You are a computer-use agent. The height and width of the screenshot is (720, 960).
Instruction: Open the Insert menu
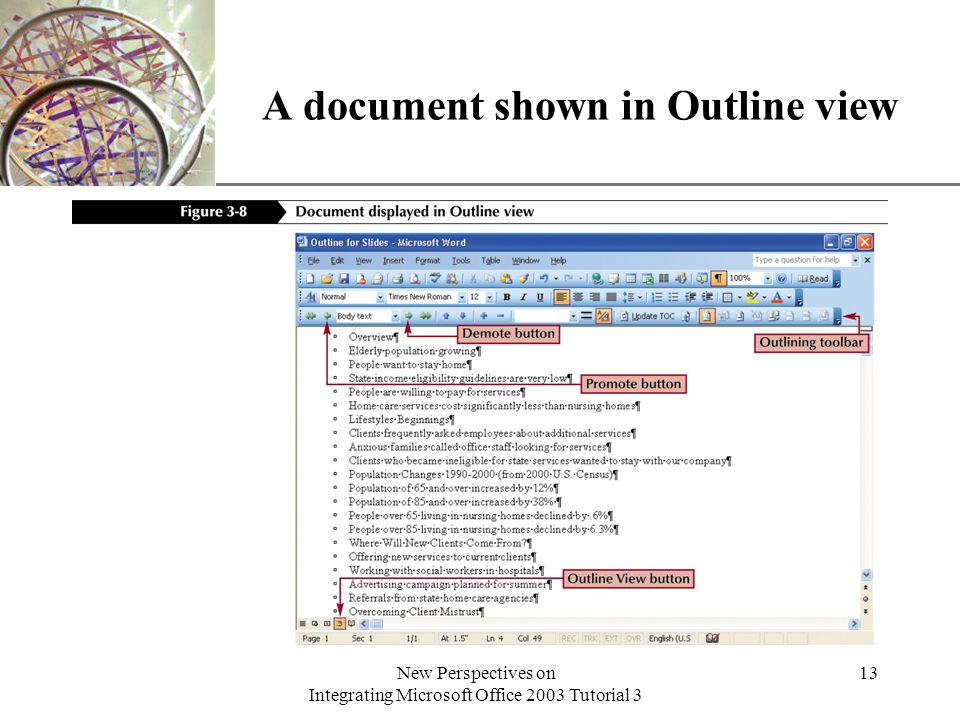[x=393, y=260]
